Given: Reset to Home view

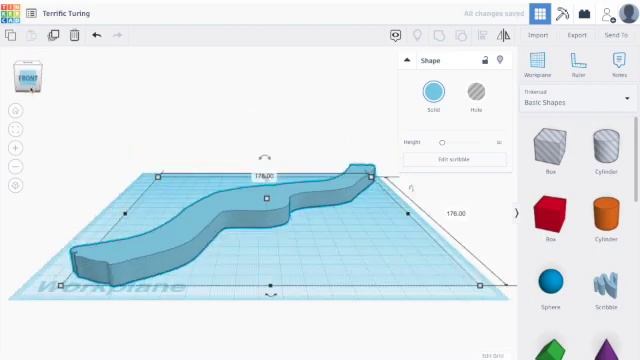Looking at the screenshot, I should [x=16, y=110].
